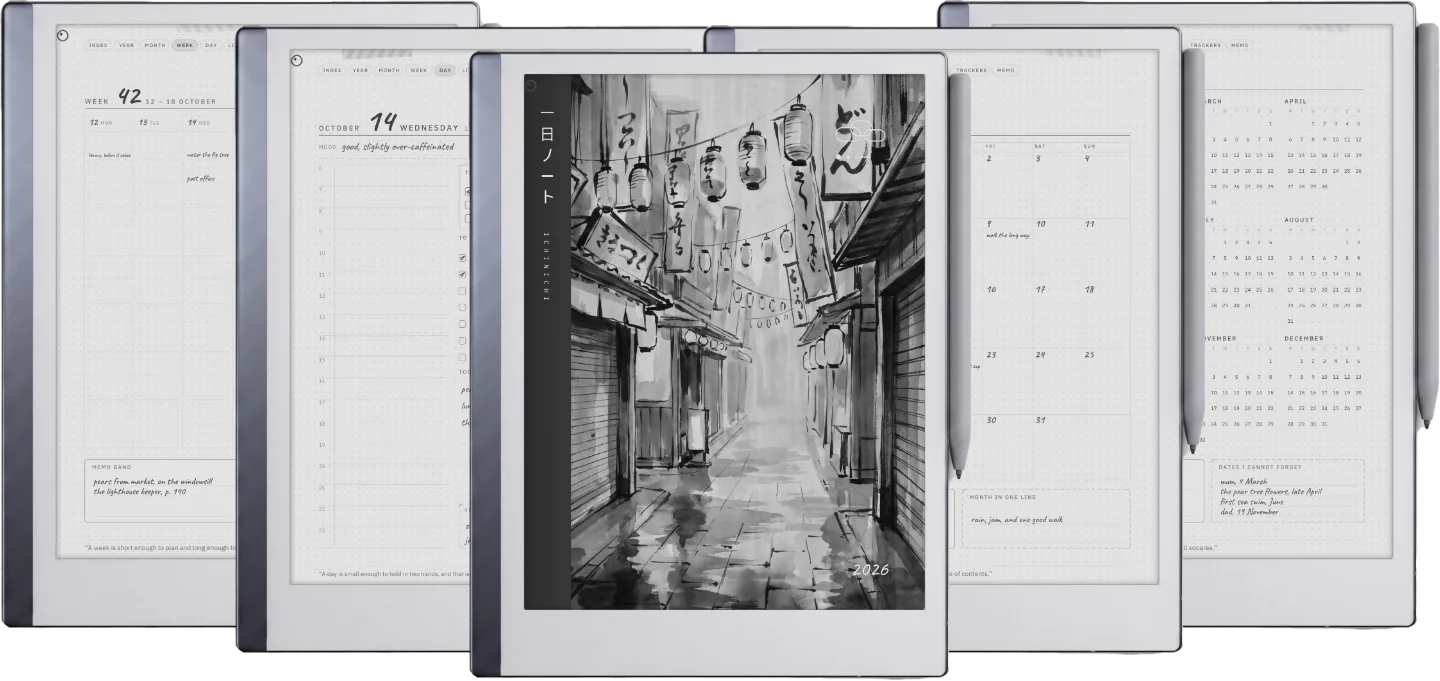1440x681 pixels.
Task: Open day "12 MON" in the weekly view
Action: (x=101, y=123)
